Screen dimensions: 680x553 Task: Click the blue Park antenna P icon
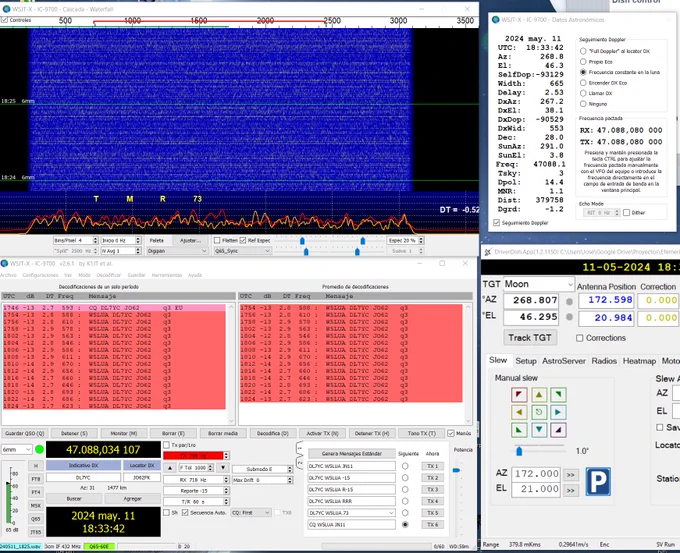[598, 481]
